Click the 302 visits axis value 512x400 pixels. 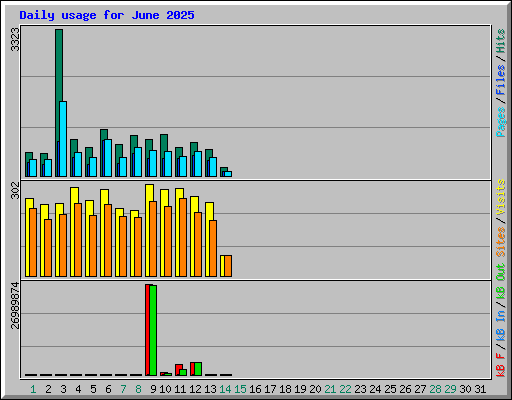(x=15, y=190)
